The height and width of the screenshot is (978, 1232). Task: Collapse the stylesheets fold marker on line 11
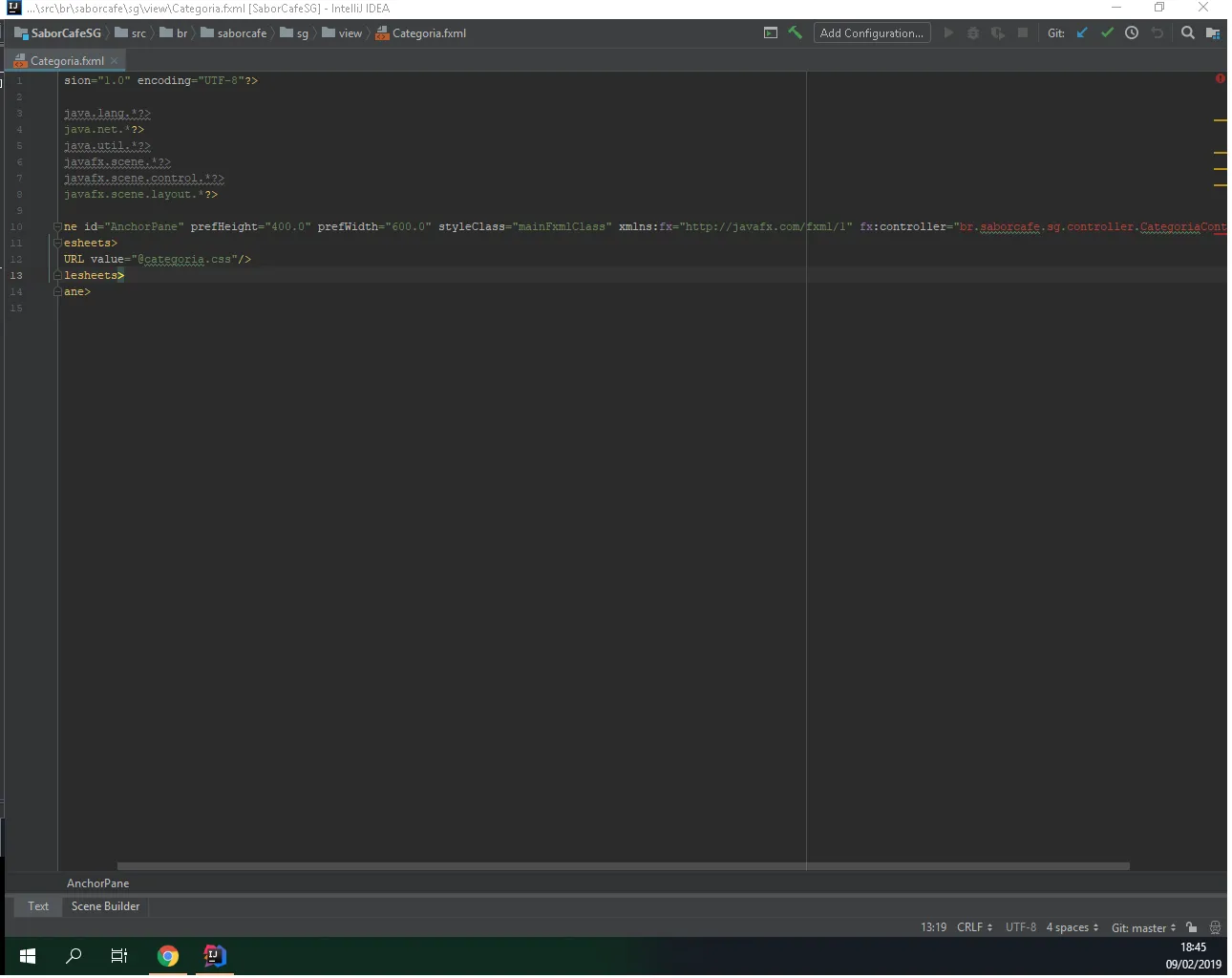pyautogui.click(x=57, y=244)
